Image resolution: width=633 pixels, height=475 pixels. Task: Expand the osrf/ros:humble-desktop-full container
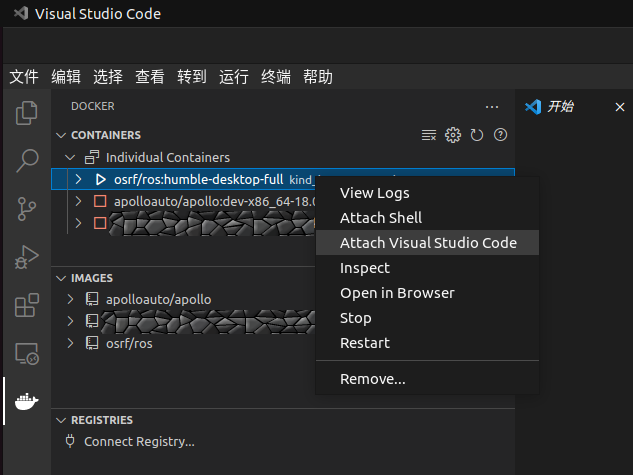78,179
